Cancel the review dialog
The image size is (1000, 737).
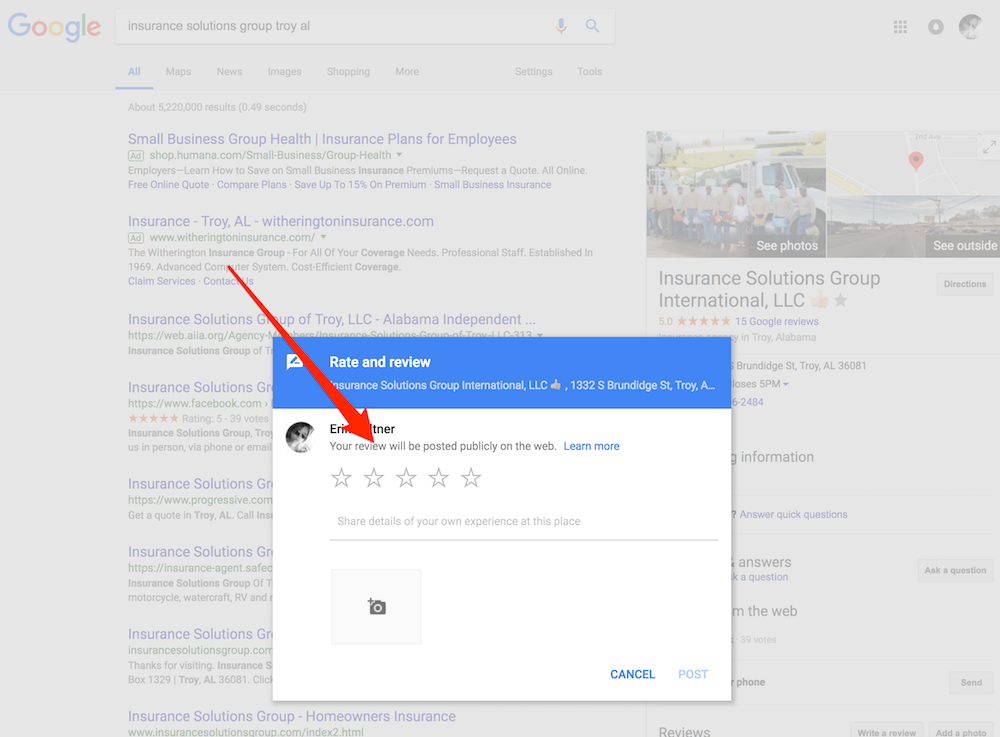633,675
